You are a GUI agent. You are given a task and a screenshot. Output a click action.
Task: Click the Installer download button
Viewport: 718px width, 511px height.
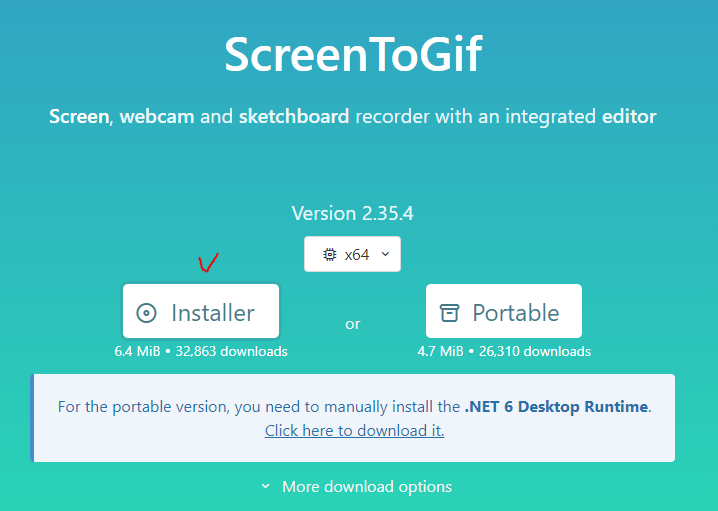(201, 311)
